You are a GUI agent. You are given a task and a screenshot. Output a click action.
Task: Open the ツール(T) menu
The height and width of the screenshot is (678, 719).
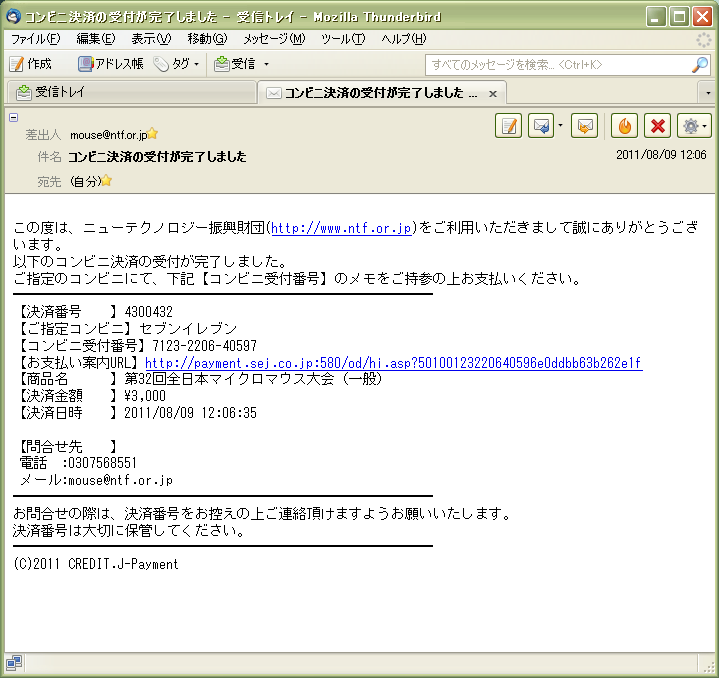point(343,39)
